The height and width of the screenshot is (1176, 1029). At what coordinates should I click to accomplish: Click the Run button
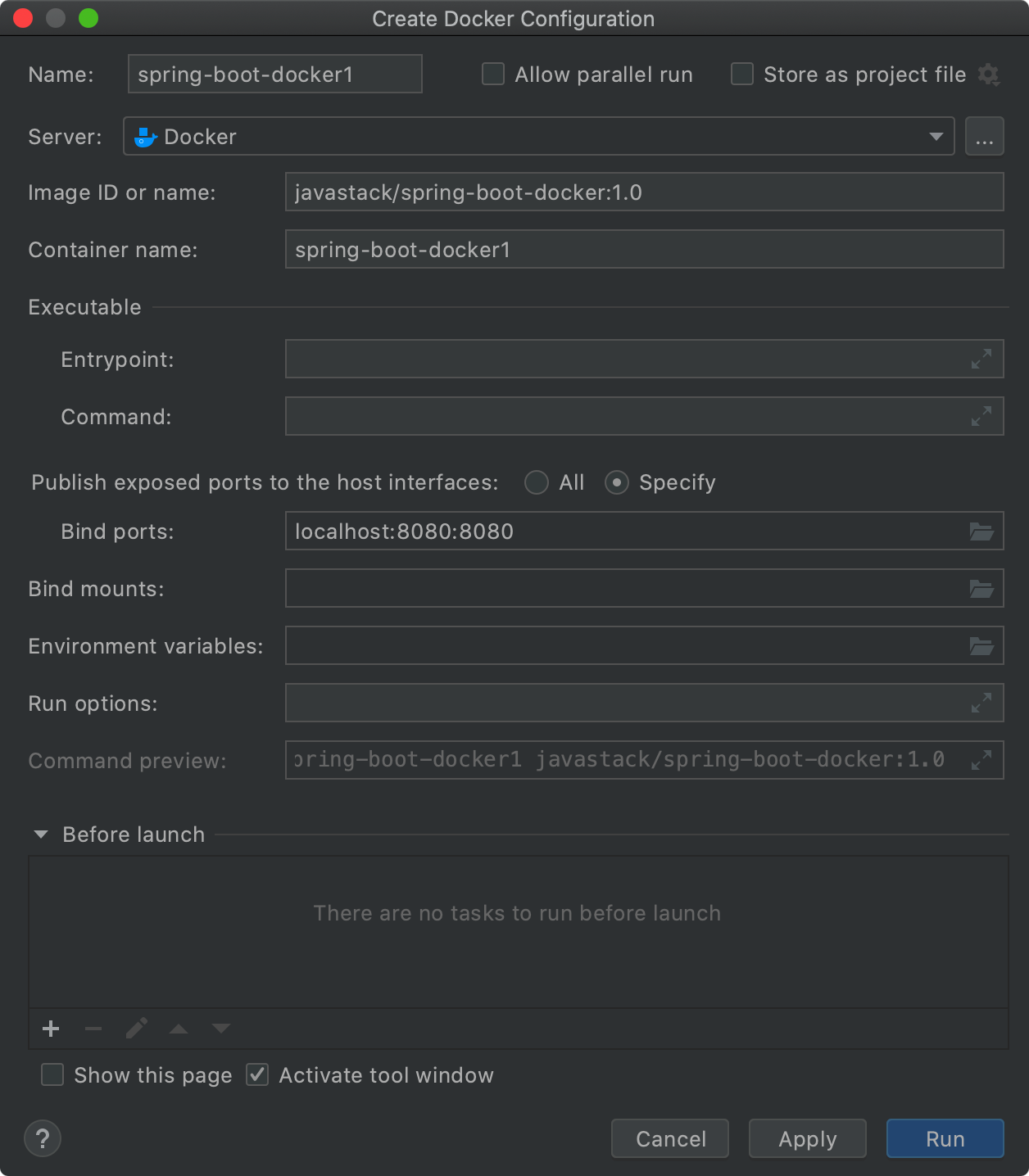pyautogui.click(x=945, y=1138)
